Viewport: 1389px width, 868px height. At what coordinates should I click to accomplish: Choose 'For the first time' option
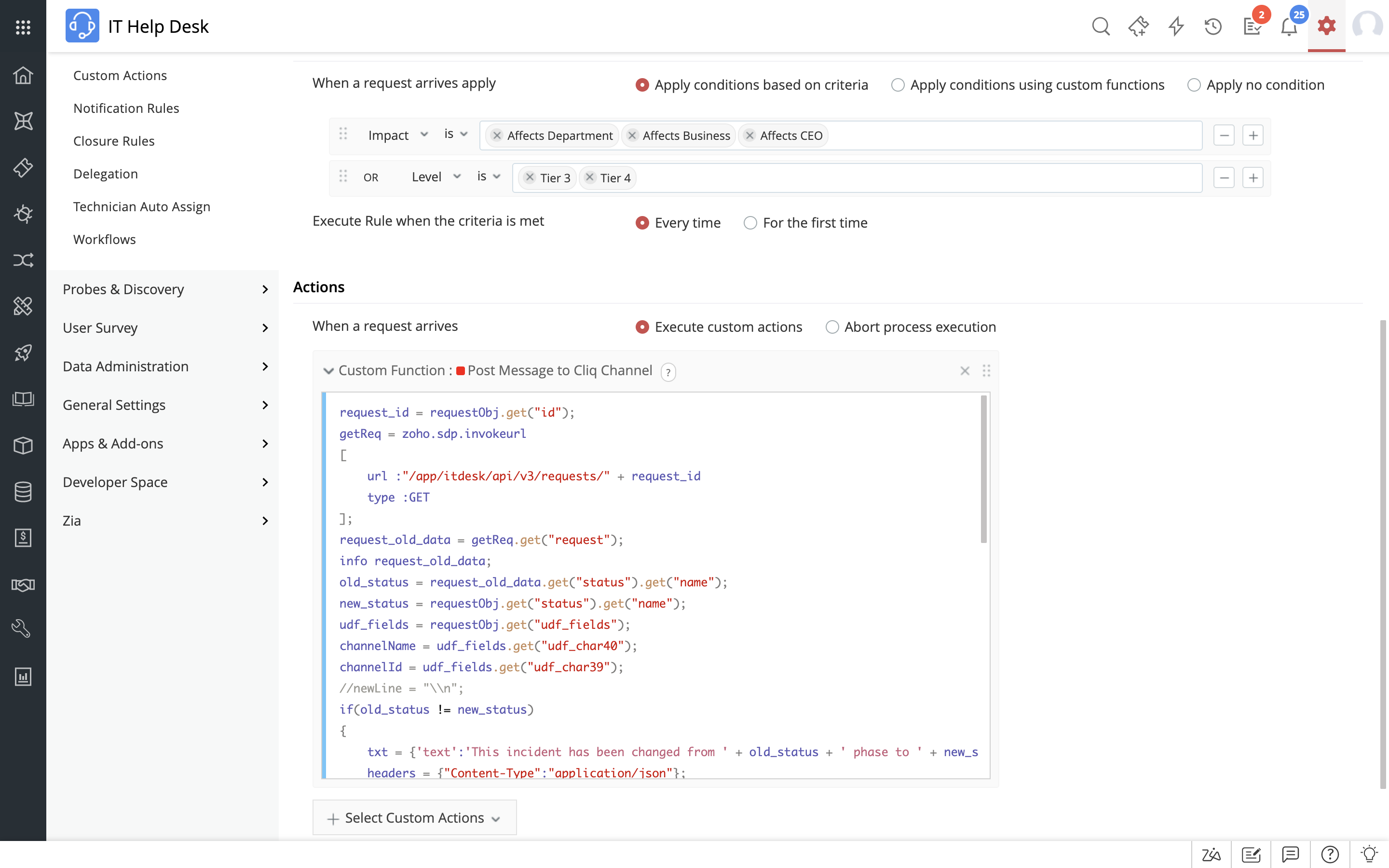coord(750,223)
